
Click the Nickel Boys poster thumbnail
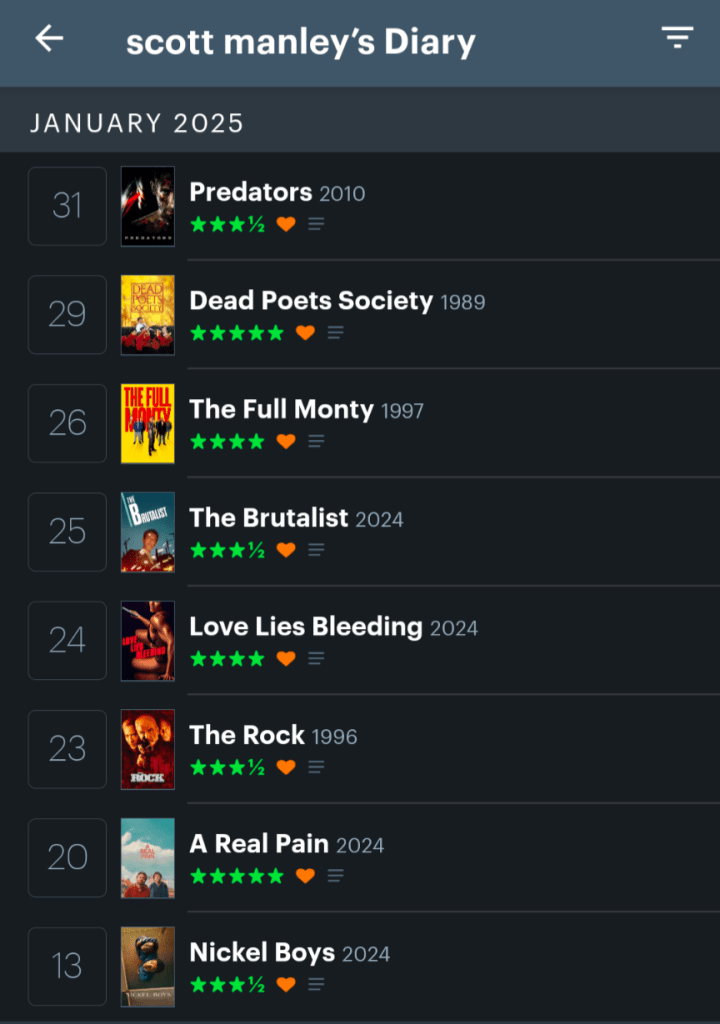pos(147,966)
